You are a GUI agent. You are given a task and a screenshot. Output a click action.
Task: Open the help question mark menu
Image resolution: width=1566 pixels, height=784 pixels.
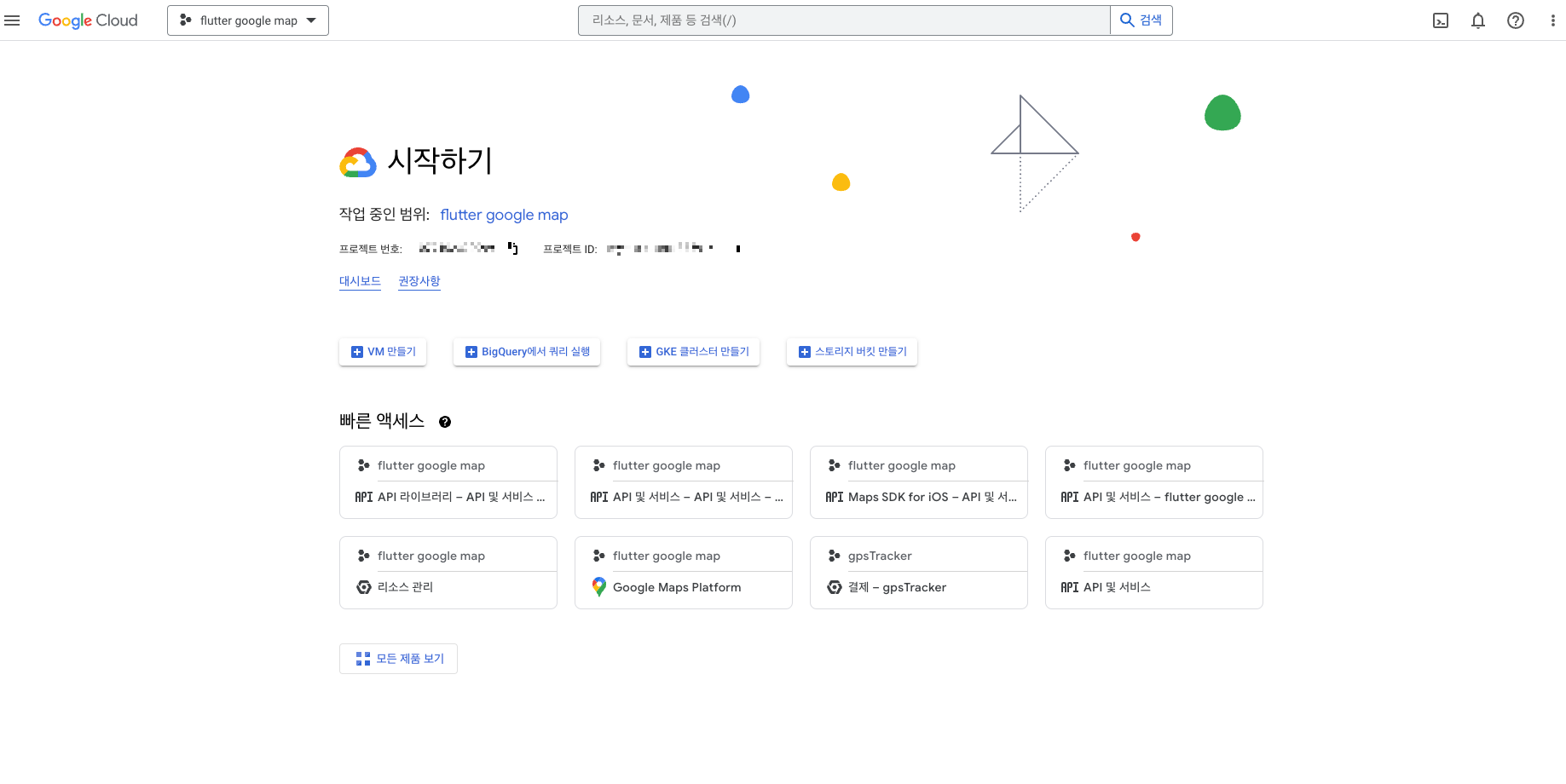[1516, 20]
